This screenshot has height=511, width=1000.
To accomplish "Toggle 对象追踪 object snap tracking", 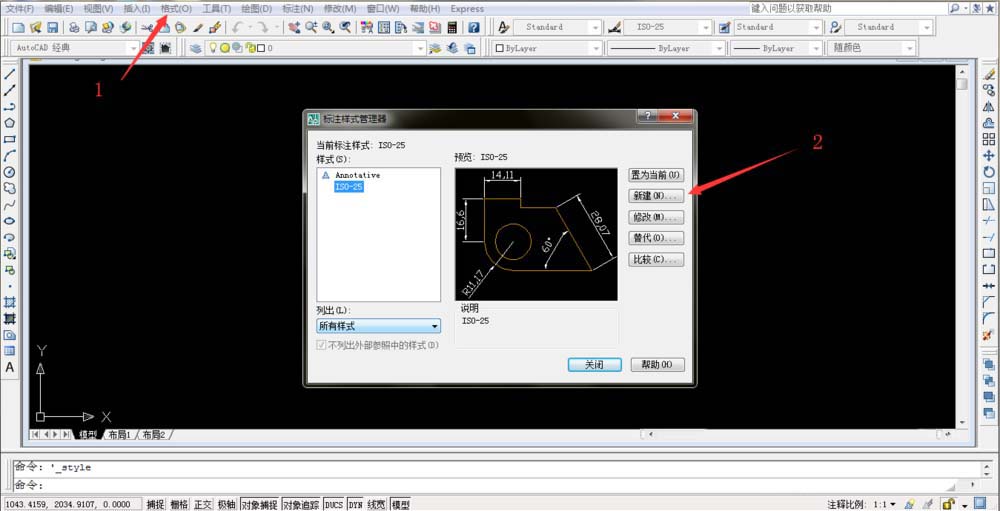I will 301,505.
